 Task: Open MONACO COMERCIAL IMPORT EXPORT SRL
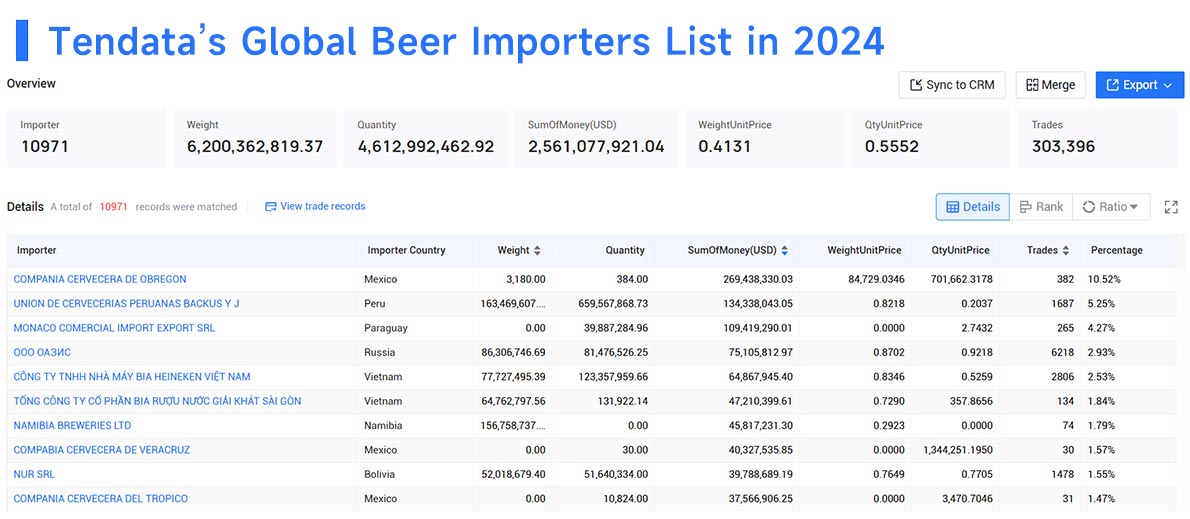pyautogui.click(x=114, y=328)
